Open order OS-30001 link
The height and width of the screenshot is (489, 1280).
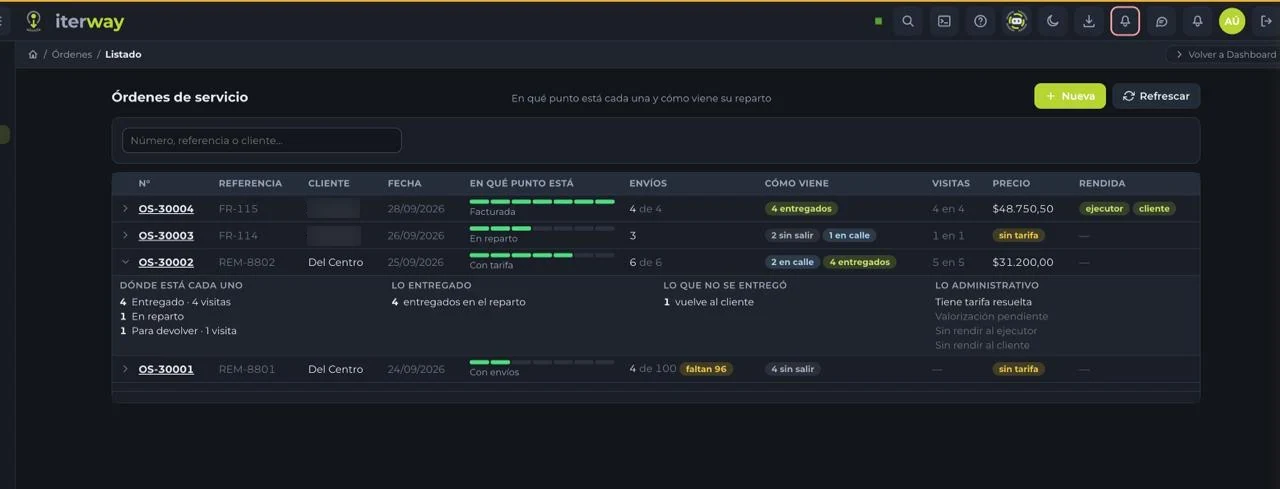pyautogui.click(x=166, y=369)
